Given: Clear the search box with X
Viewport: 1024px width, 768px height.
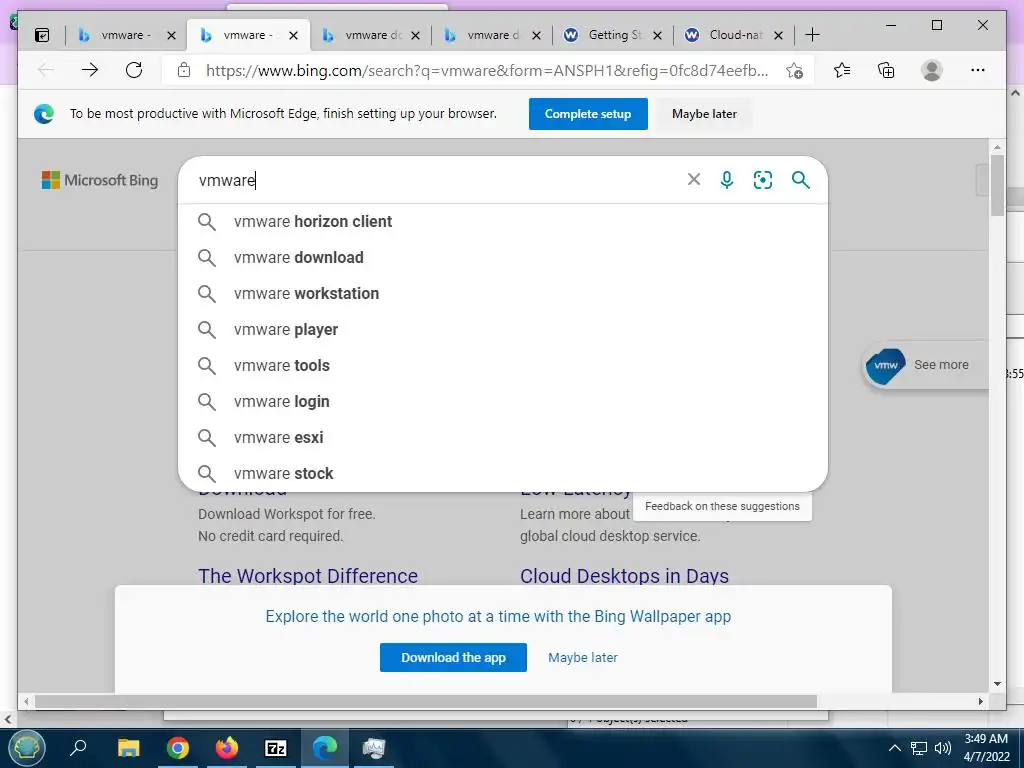Looking at the screenshot, I should click(694, 180).
